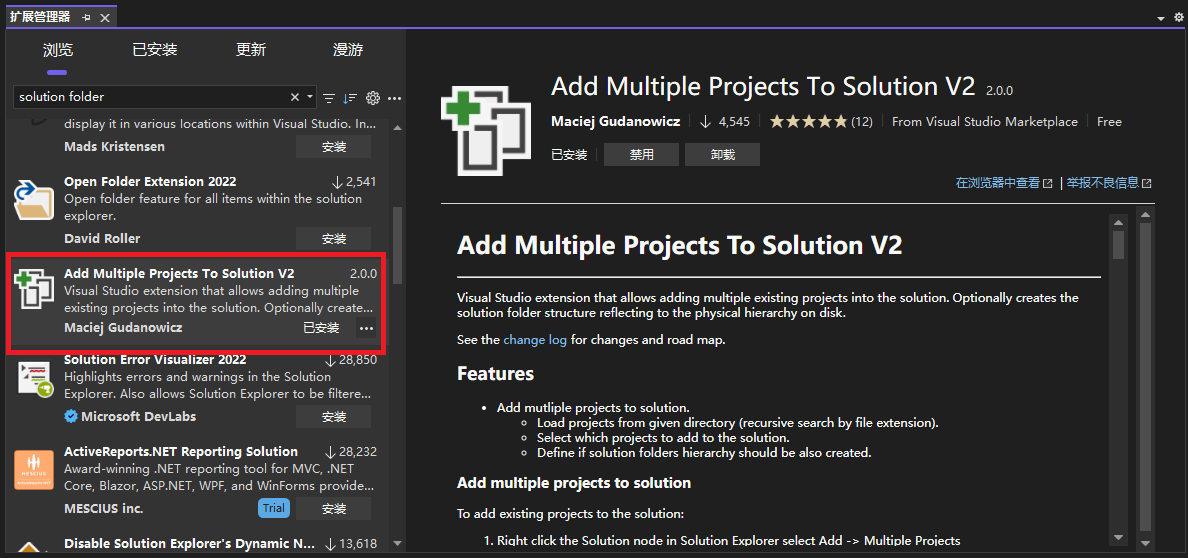Click Solution Error Visualizer 2022 icon

pos(34,379)
